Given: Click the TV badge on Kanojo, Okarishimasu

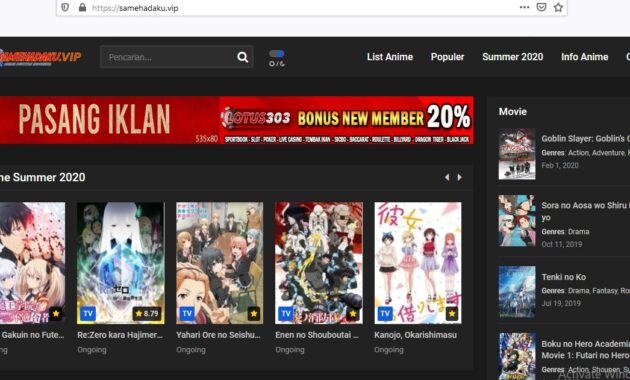Looking at the screenshot, I should pos(385,313).
